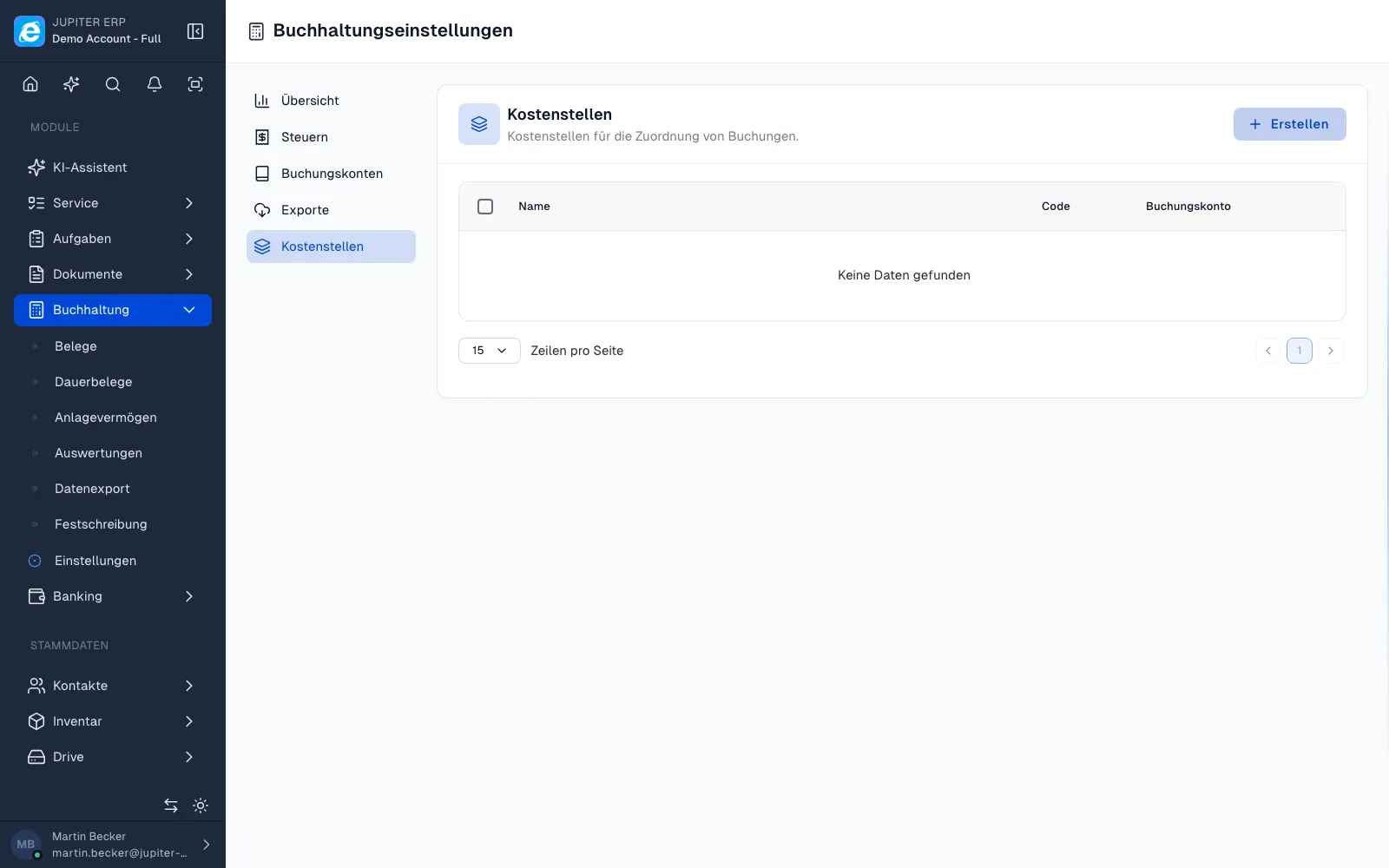Select all rows checkbox in table header
Viewport: 1389px width, 868px height.
485,207
